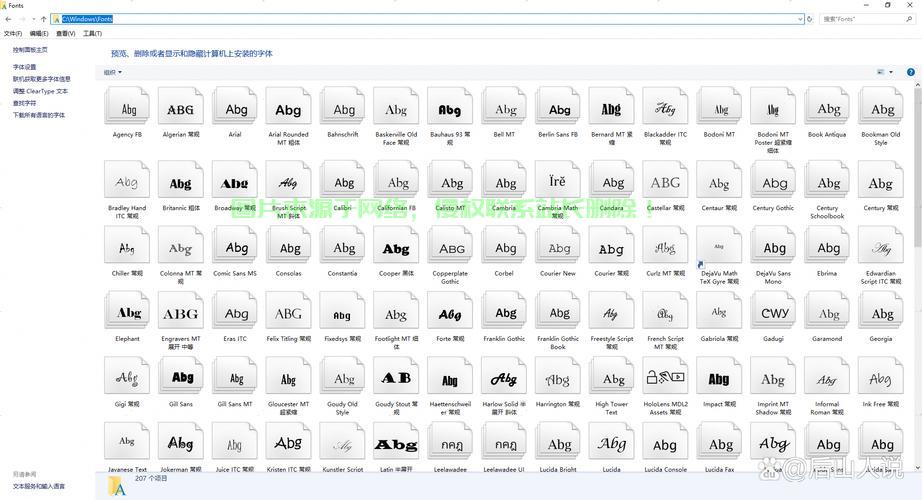Select the Cooper font icon

(x=396, y=245)
